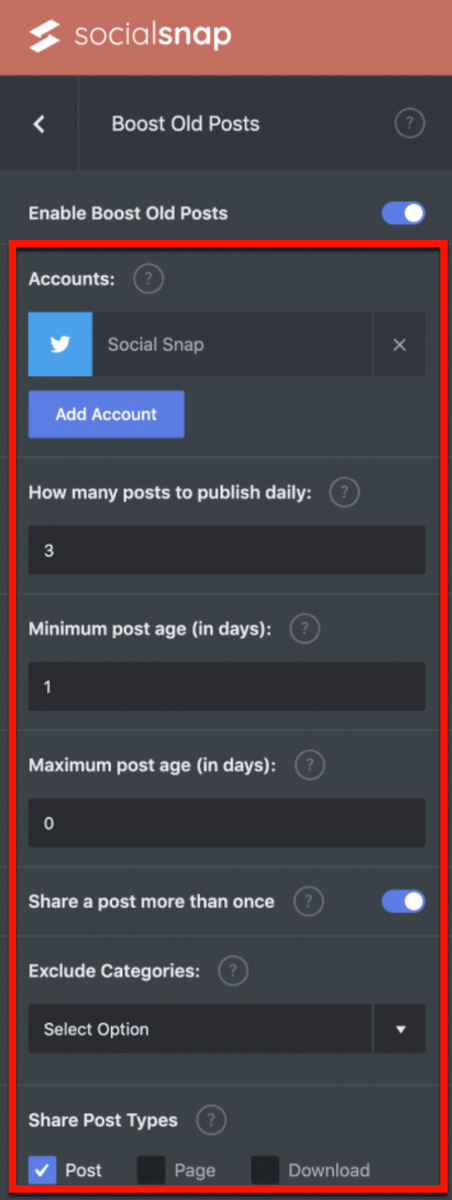Check the Download post type checkbox
Screen dimensions: 452x1200
point(265,1170)
